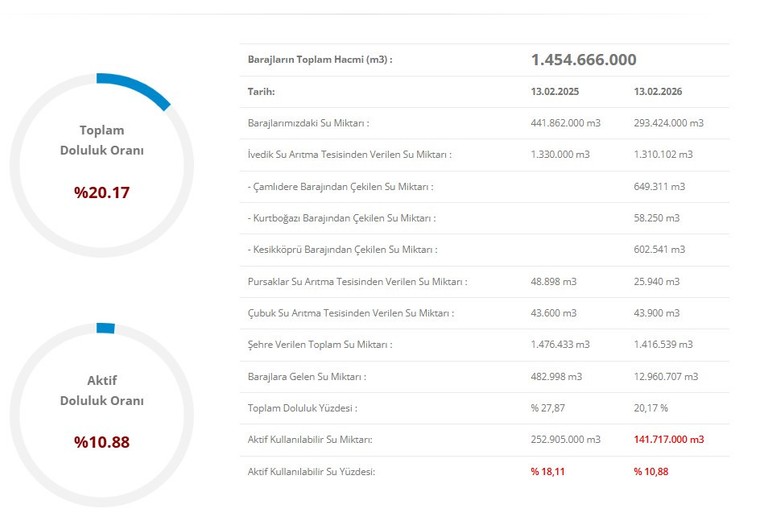Click the Çamlıdere Barajından Çekilen row label
The height and width of the screenshot is (521, 772).
[x=340, y=186]
